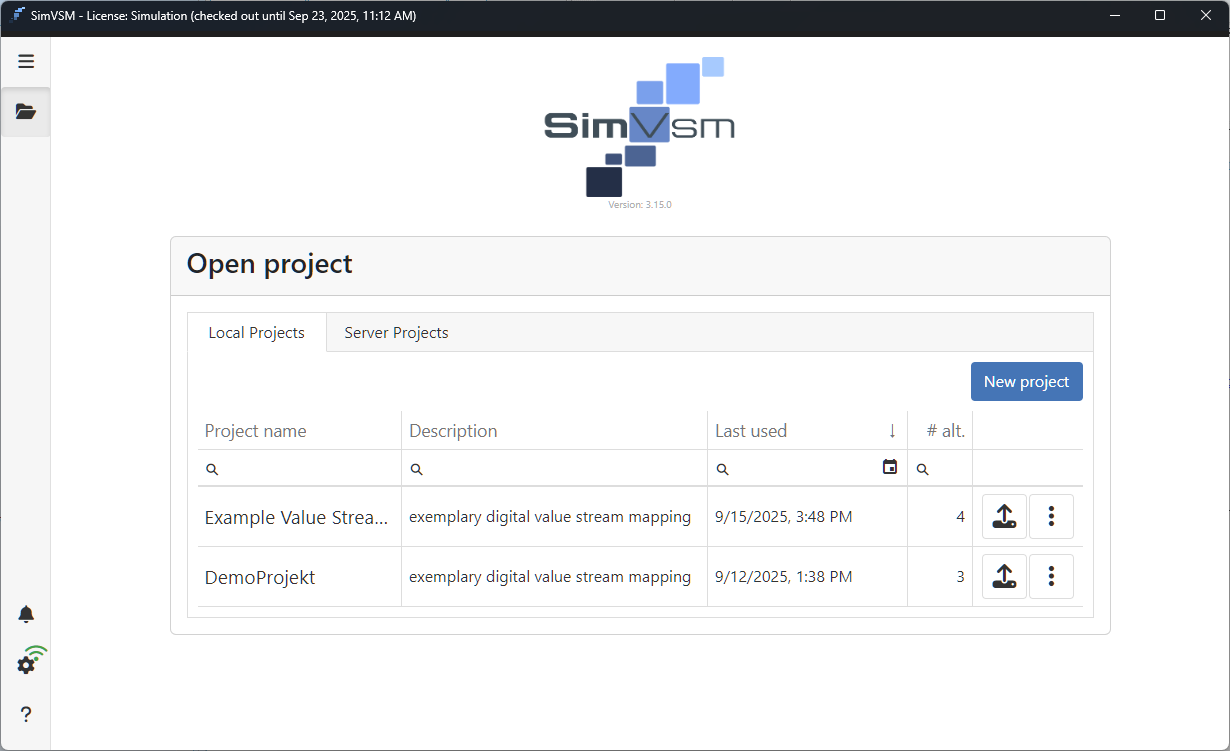Open notifications via the bell icon
Viewport: 1230px width, 753px height.
(x=26, y=613)
